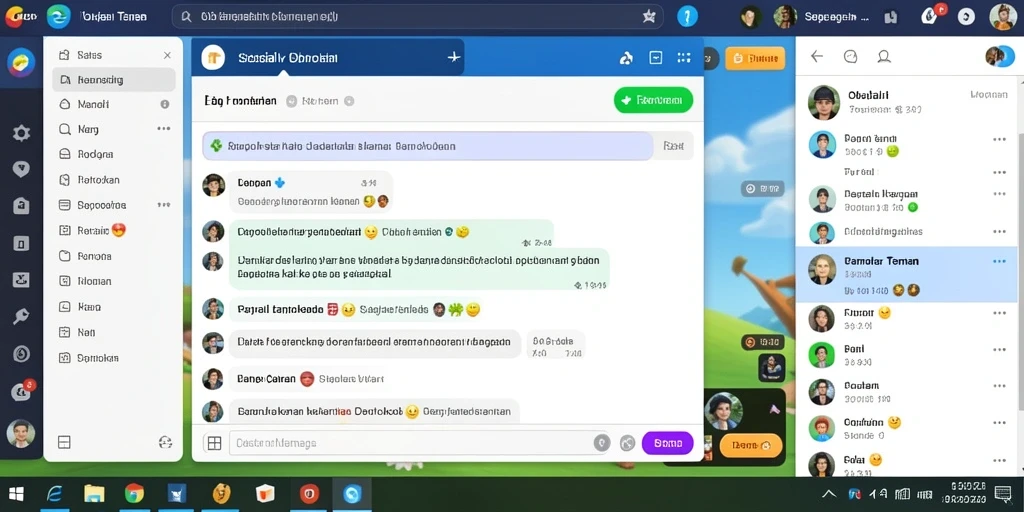Image resolution: width=1024 pixels, height=512 pixels.
Task: Select Domoloa at bottom of left list
Action: pyautogui.click(x=88, y=358)
